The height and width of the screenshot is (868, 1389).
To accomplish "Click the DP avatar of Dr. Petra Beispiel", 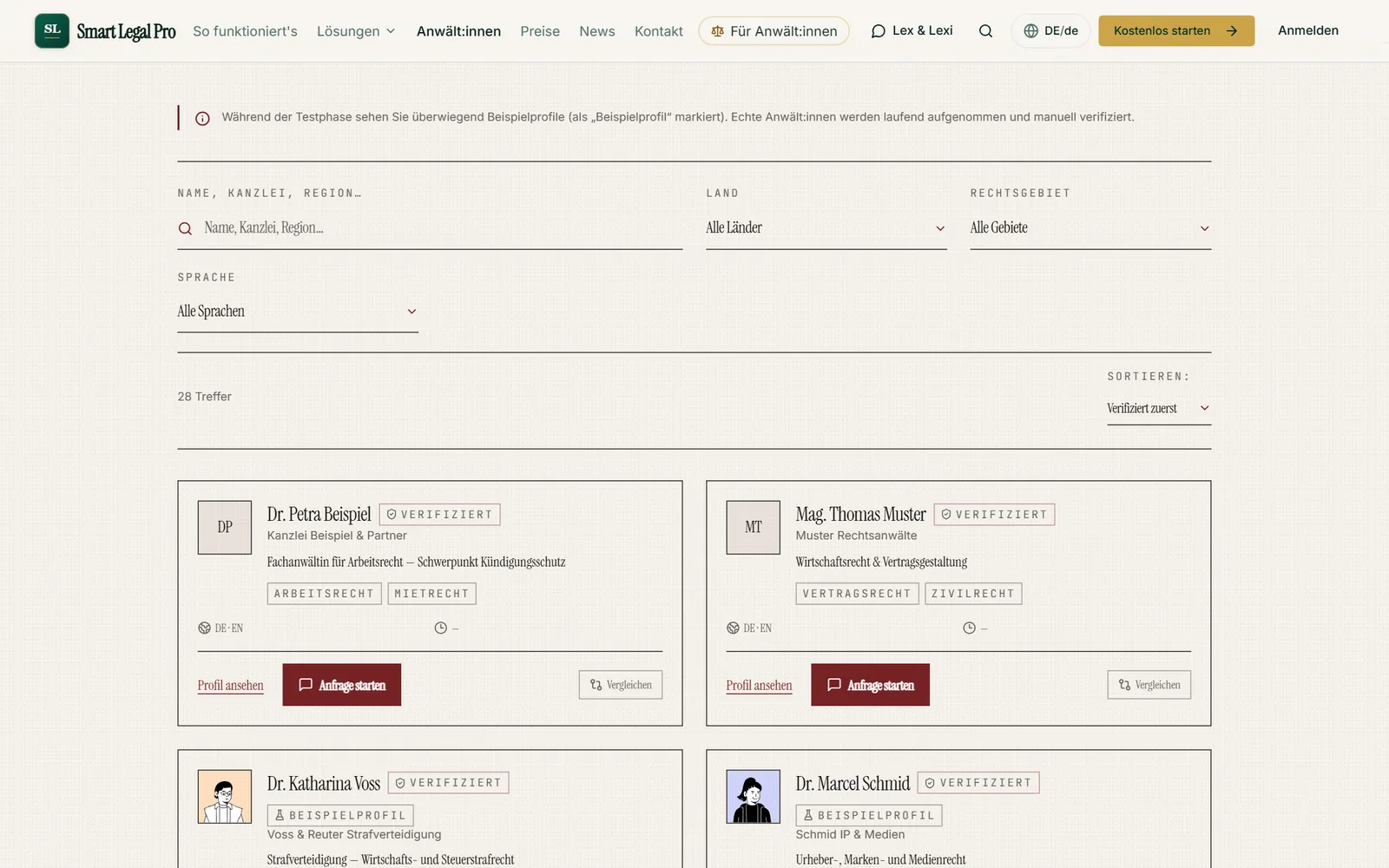I will 225,527.
